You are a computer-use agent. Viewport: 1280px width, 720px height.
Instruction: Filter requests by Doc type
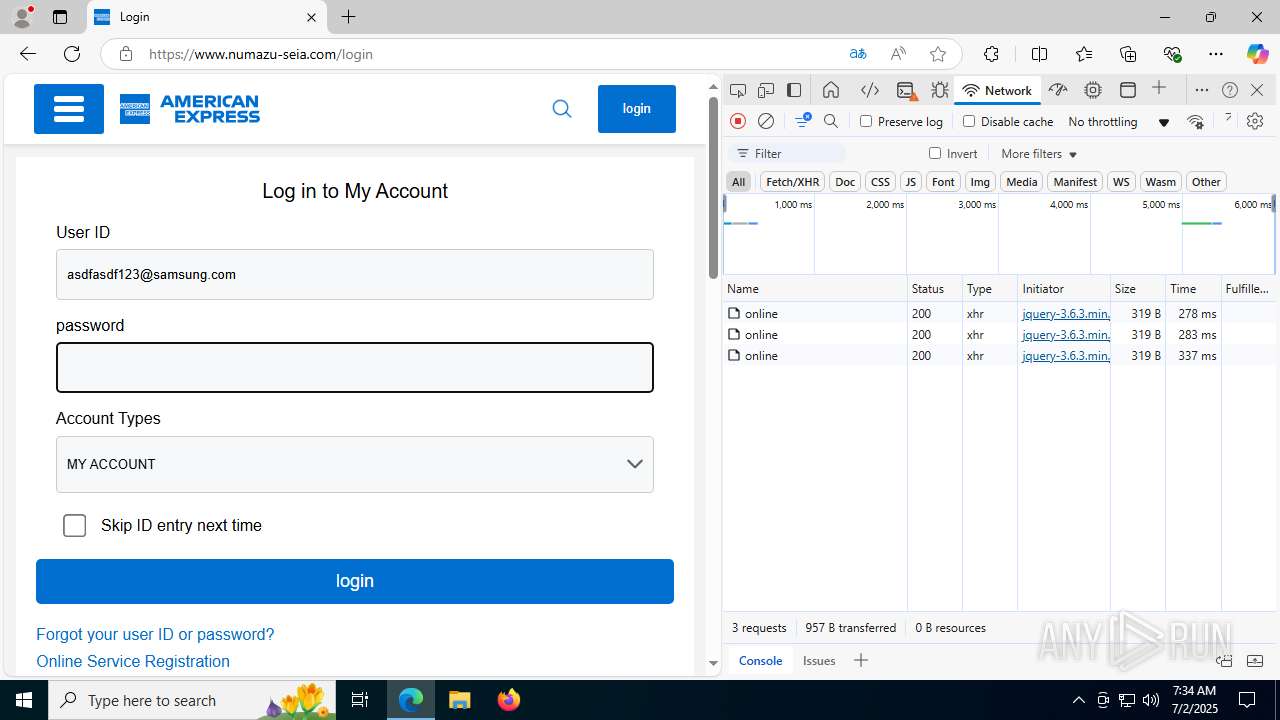[845, 182]
